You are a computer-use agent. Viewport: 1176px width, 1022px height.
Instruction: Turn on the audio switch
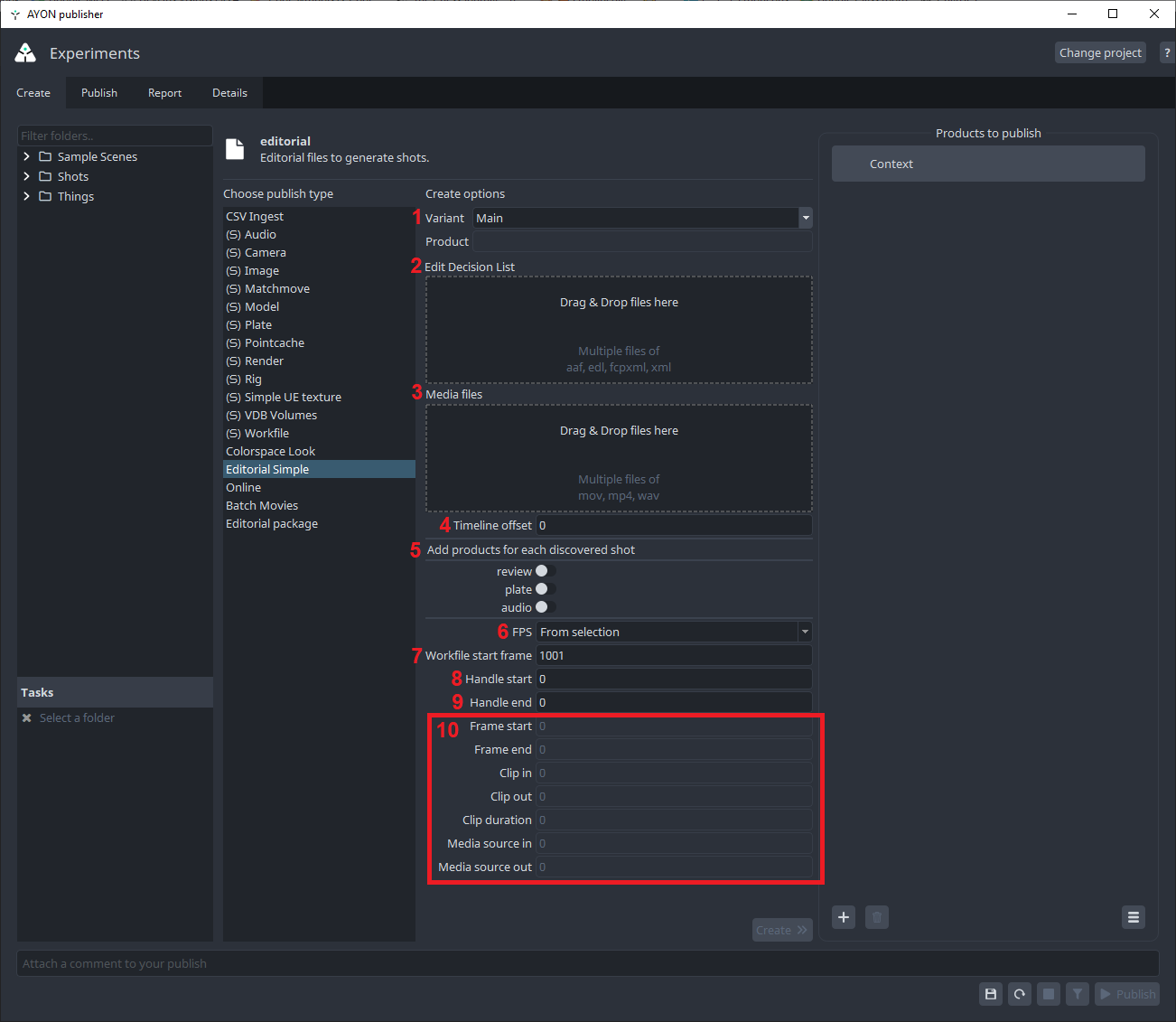543,607
